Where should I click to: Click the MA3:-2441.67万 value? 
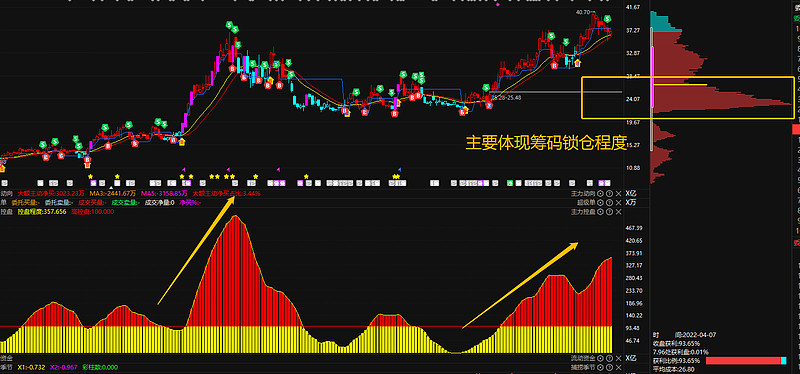click(x=113, y=194)
